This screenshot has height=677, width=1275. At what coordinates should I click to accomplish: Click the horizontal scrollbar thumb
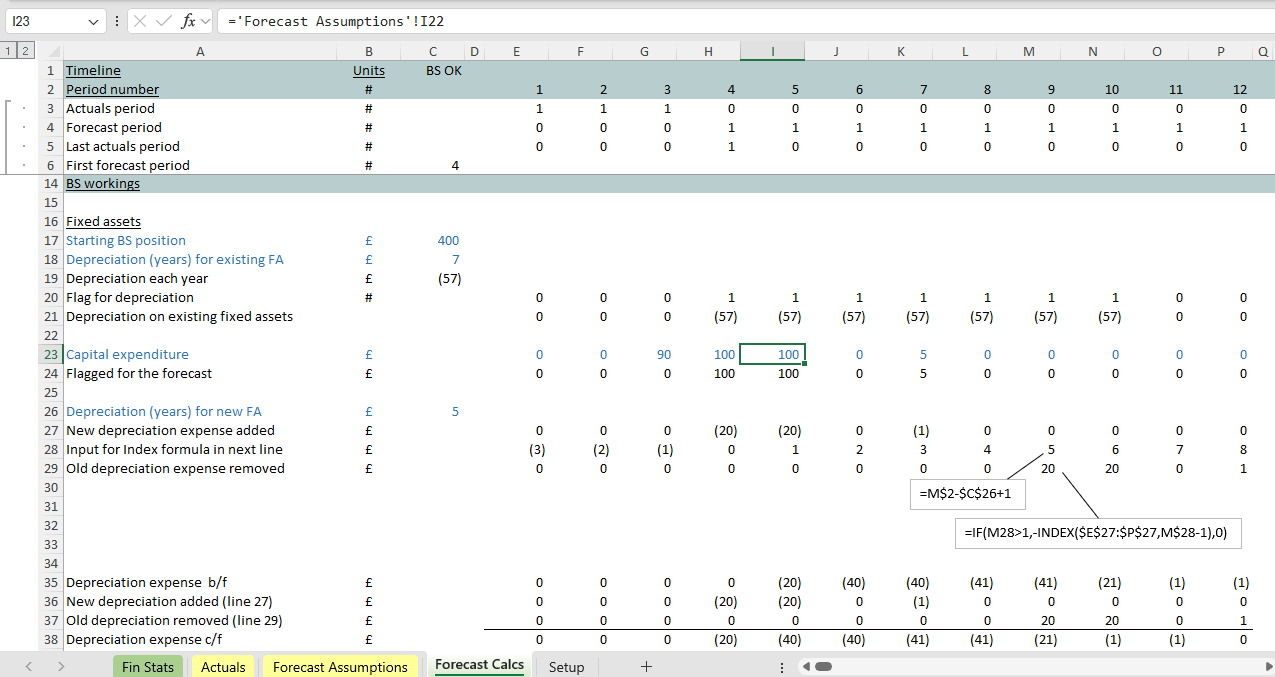823,666
